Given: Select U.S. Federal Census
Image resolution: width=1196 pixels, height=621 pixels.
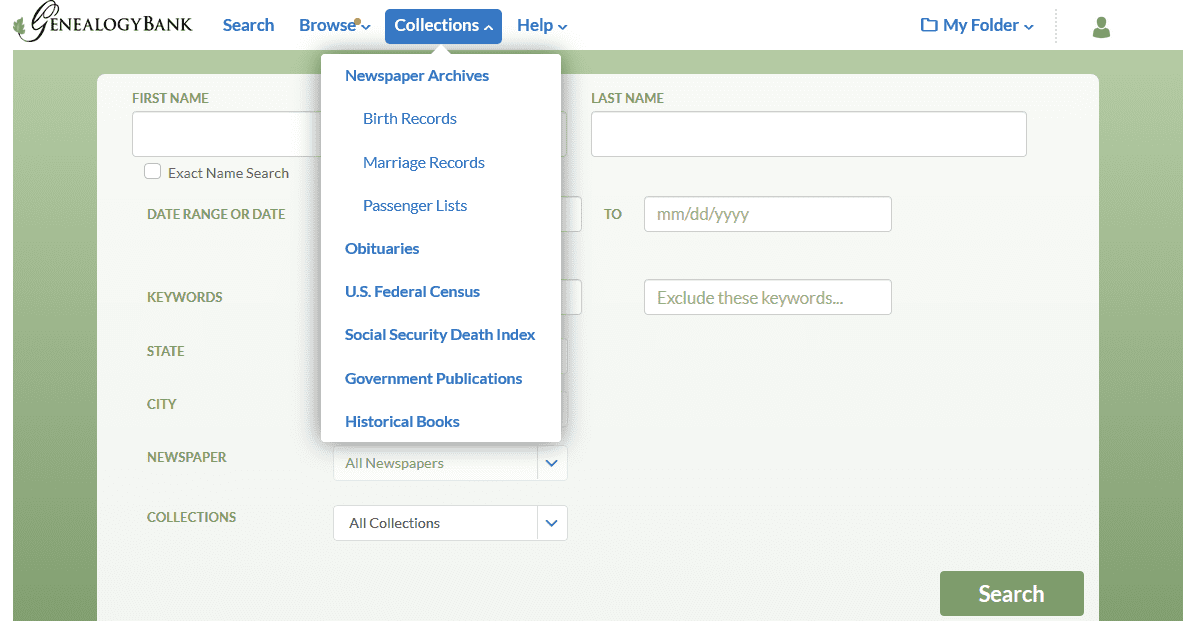Looking at the screenshot, I should coord(412,291).
